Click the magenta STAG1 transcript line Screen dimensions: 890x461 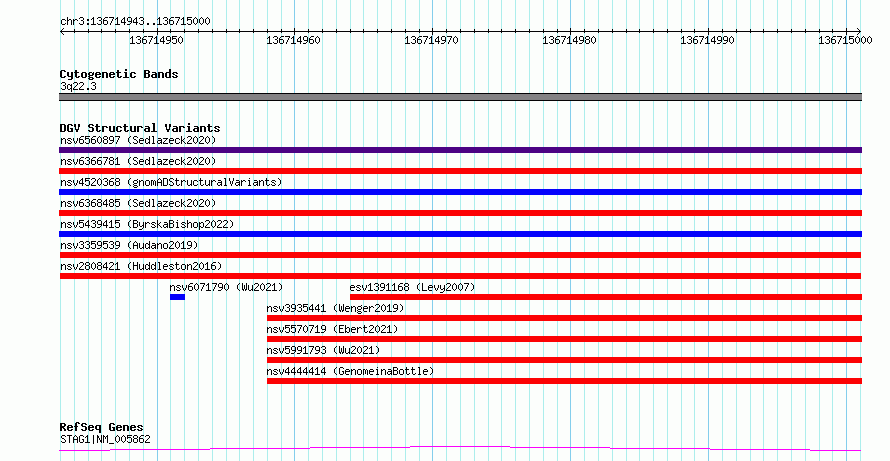pos(460,449)
